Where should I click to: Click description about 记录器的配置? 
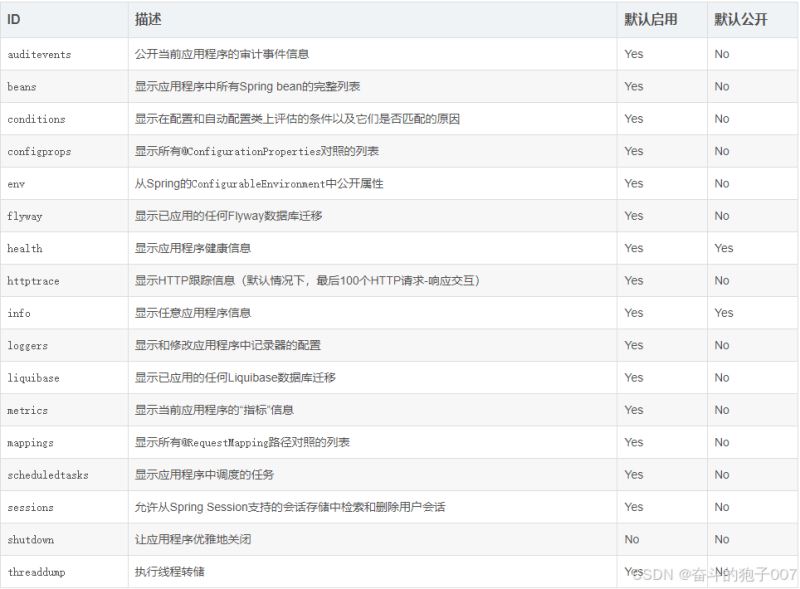[228, 345]
